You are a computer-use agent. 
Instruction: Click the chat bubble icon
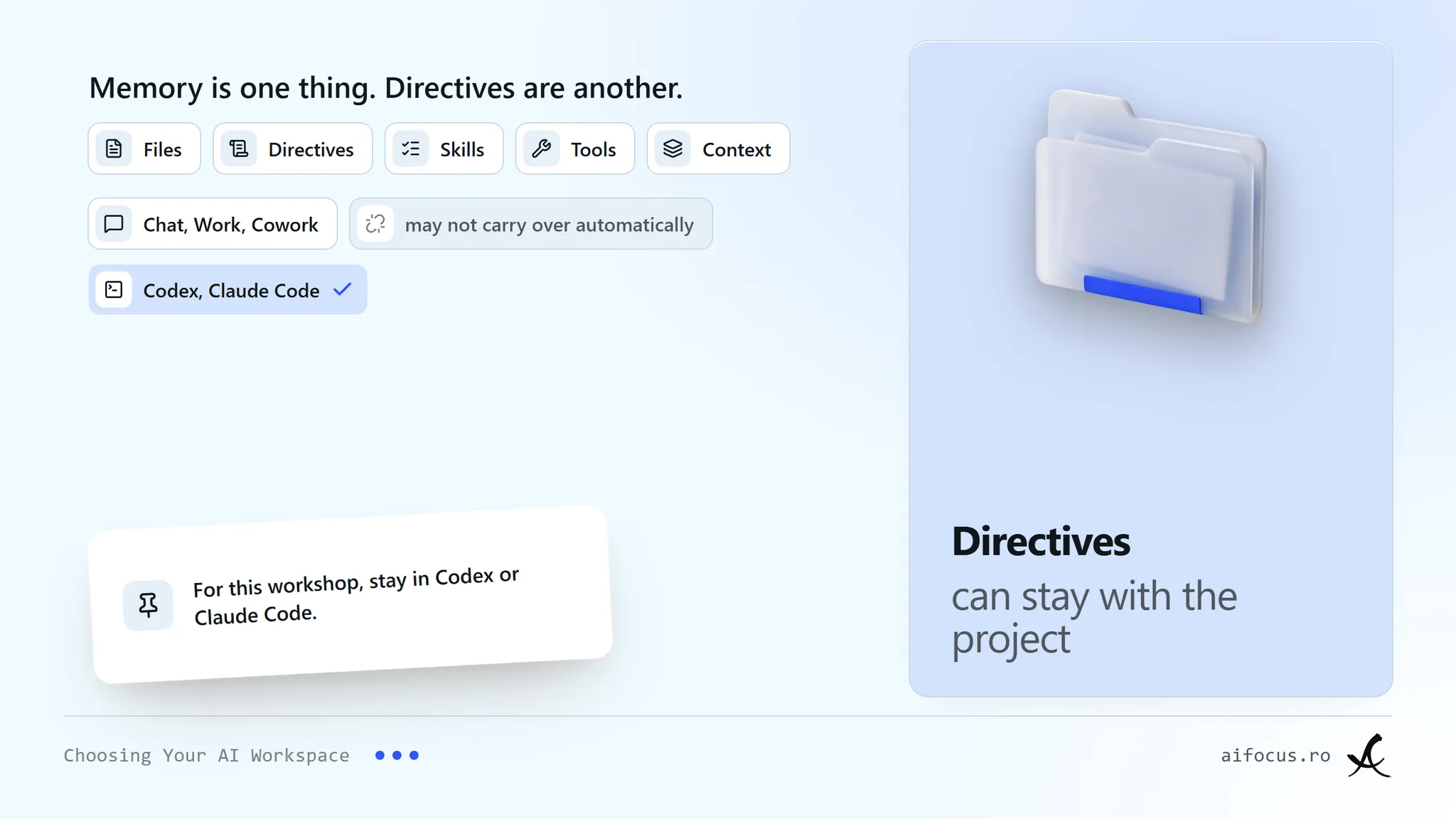click(114, 224)
